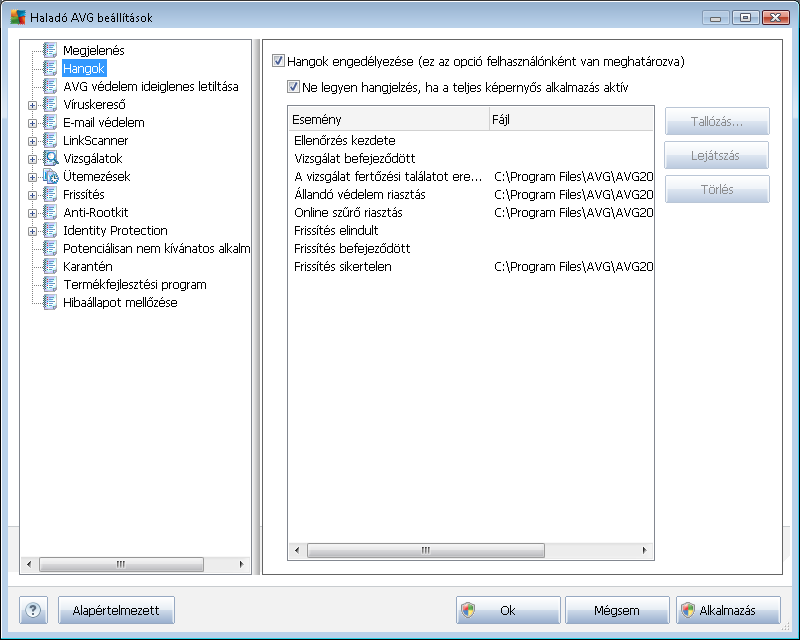The height and width of the screenshot is (640, 800).
Task: Click the Frissítés page icon
Action: tap(50, 194)
